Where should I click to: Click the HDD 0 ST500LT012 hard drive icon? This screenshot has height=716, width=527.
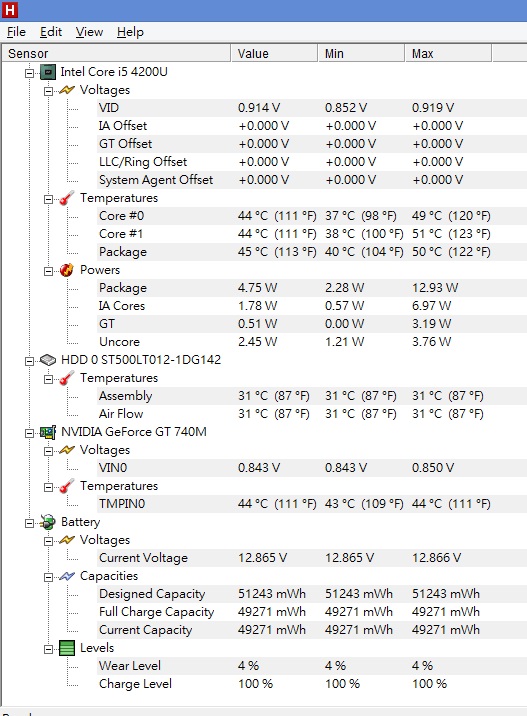(x=48, y=360)
